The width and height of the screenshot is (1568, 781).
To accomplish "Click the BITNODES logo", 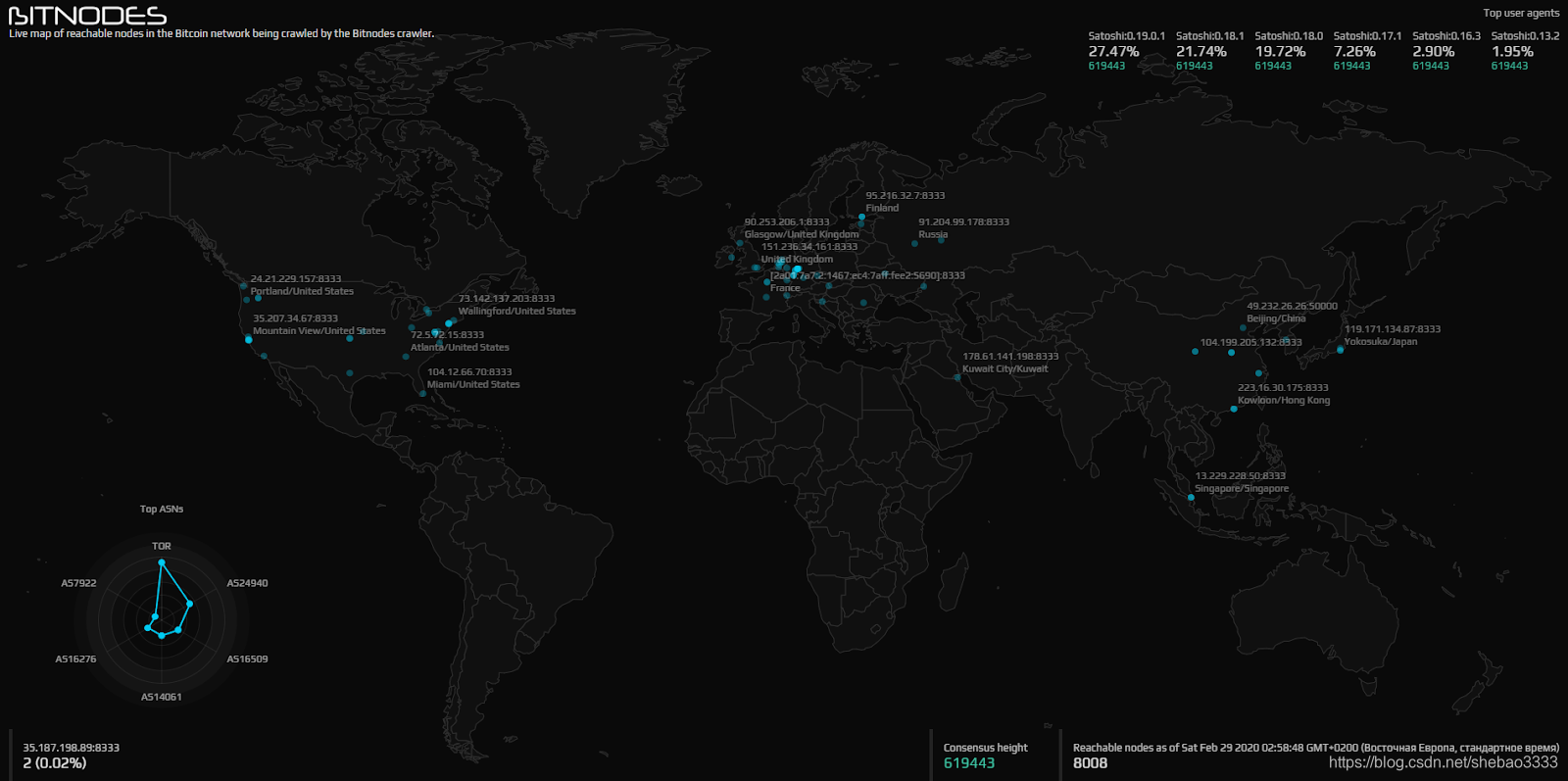I will click(88, 16).
